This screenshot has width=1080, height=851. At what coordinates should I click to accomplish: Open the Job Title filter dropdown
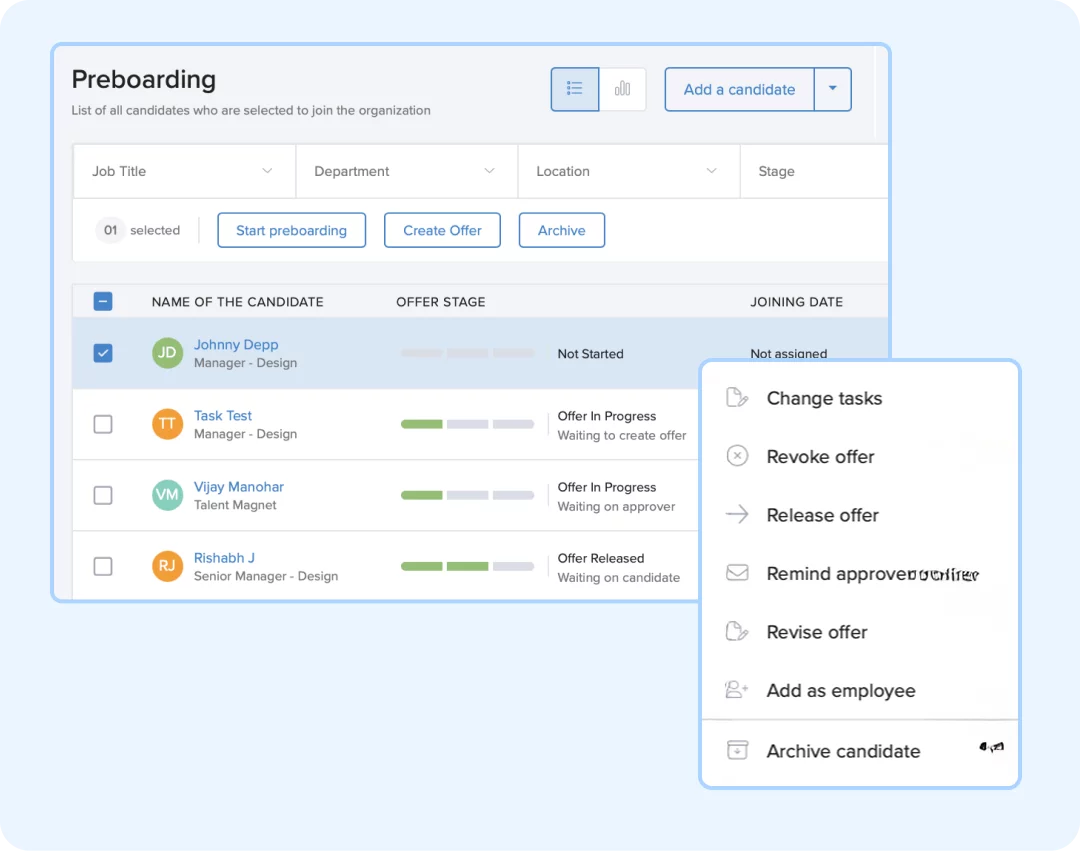click(x=184, y=171)
